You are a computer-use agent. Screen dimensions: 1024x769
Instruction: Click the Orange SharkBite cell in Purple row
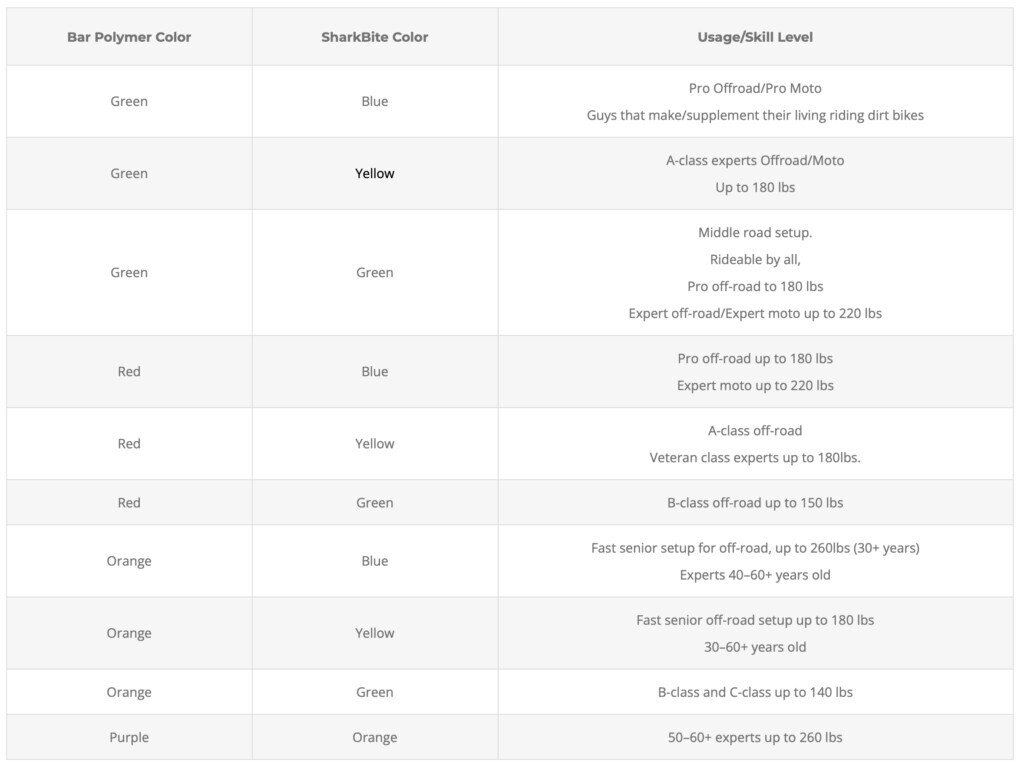(x=375, y=737)
